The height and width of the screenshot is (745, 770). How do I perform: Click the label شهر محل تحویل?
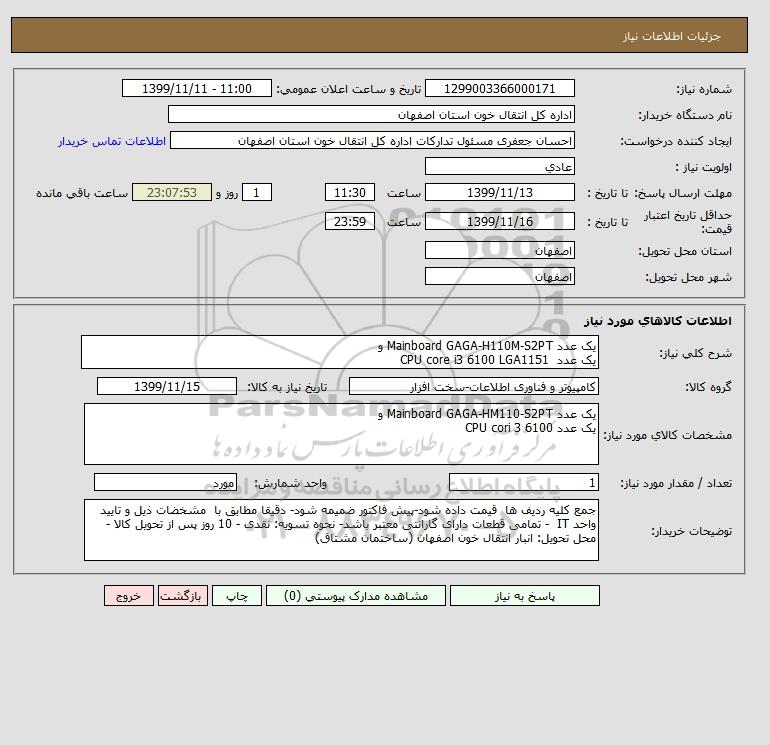[x=688, y=277]
